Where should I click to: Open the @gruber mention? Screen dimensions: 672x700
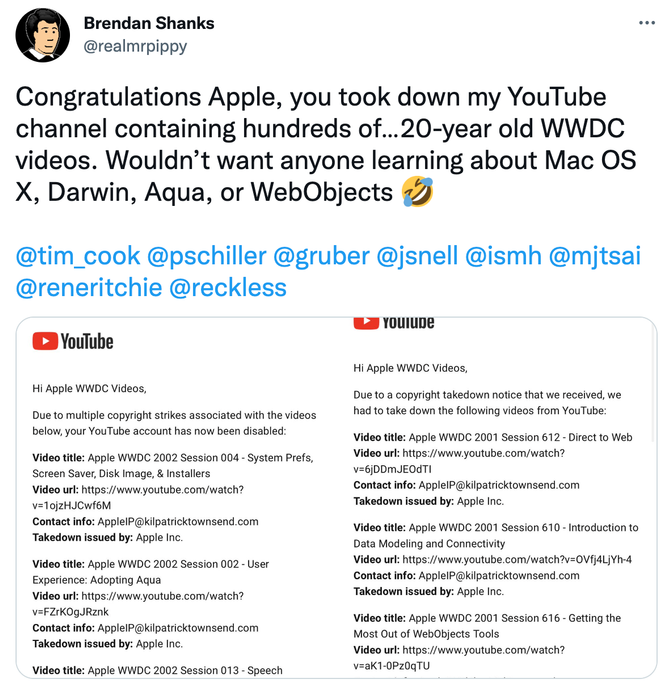point(321,256)
